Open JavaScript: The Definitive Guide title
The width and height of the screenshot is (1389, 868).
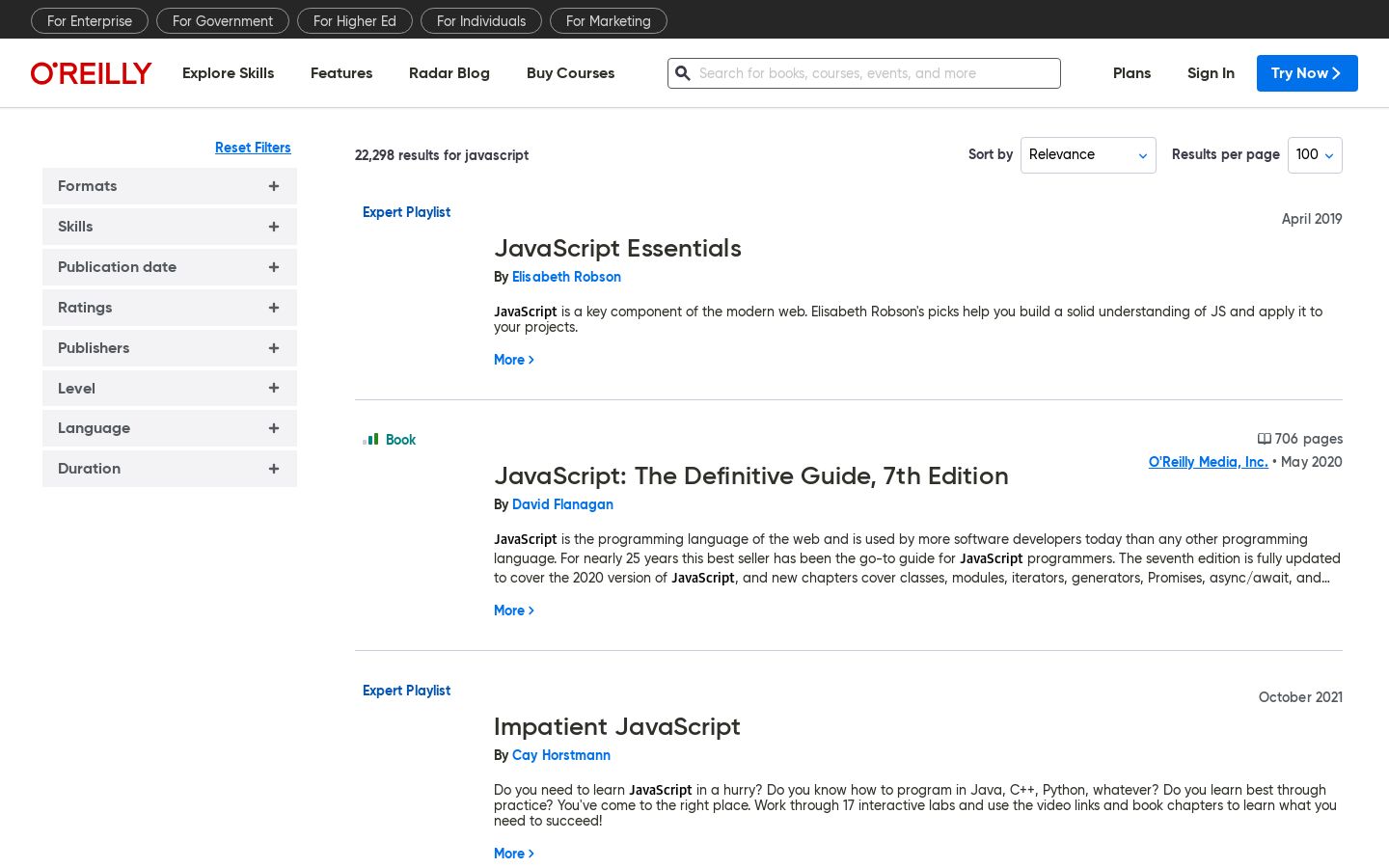pyautogui.click(x=751, y=475)
